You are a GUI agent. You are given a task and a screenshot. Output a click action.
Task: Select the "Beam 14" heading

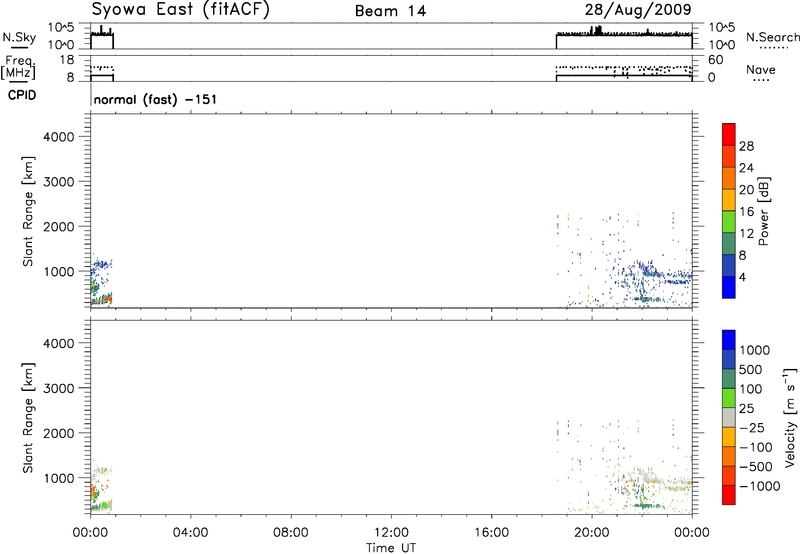(390, 11)
